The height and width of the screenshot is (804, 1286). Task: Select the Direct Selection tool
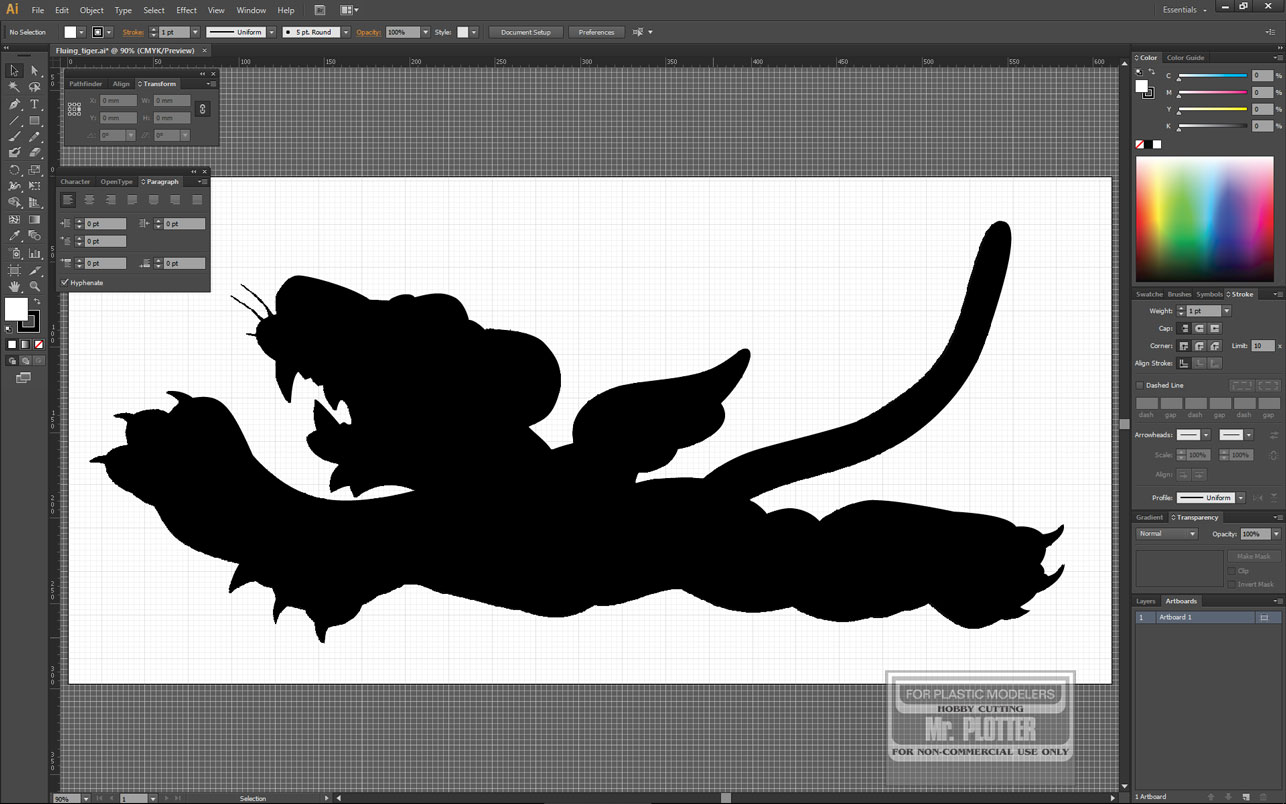coord(34,71)
